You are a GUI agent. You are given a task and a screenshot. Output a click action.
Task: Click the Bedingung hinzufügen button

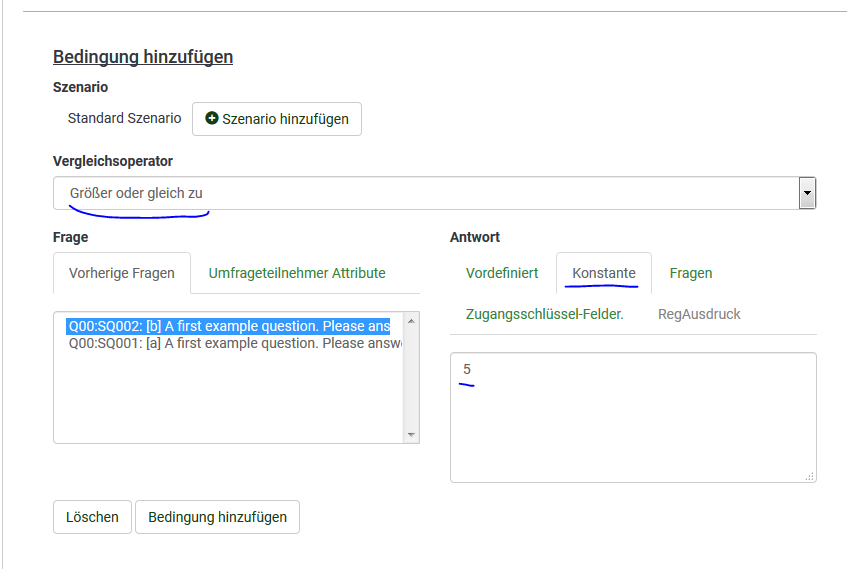(217, 517)
